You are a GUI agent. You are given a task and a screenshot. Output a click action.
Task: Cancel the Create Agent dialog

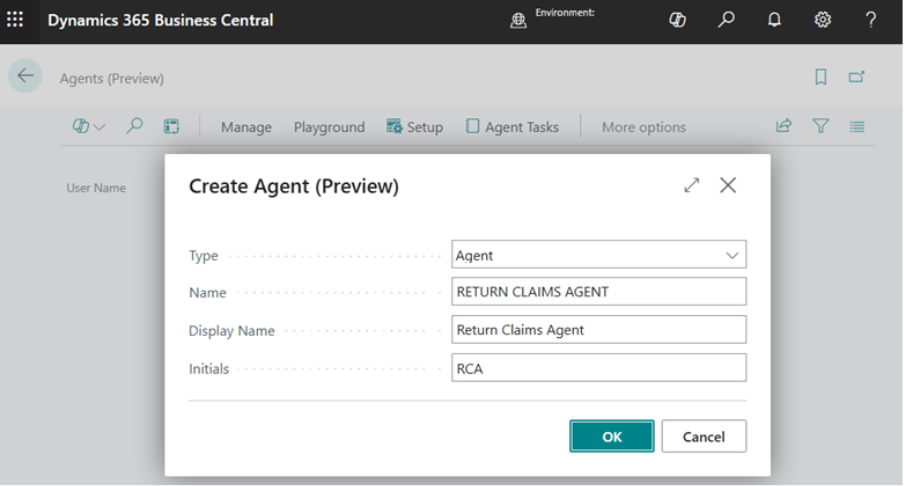(x=703, y=436)
